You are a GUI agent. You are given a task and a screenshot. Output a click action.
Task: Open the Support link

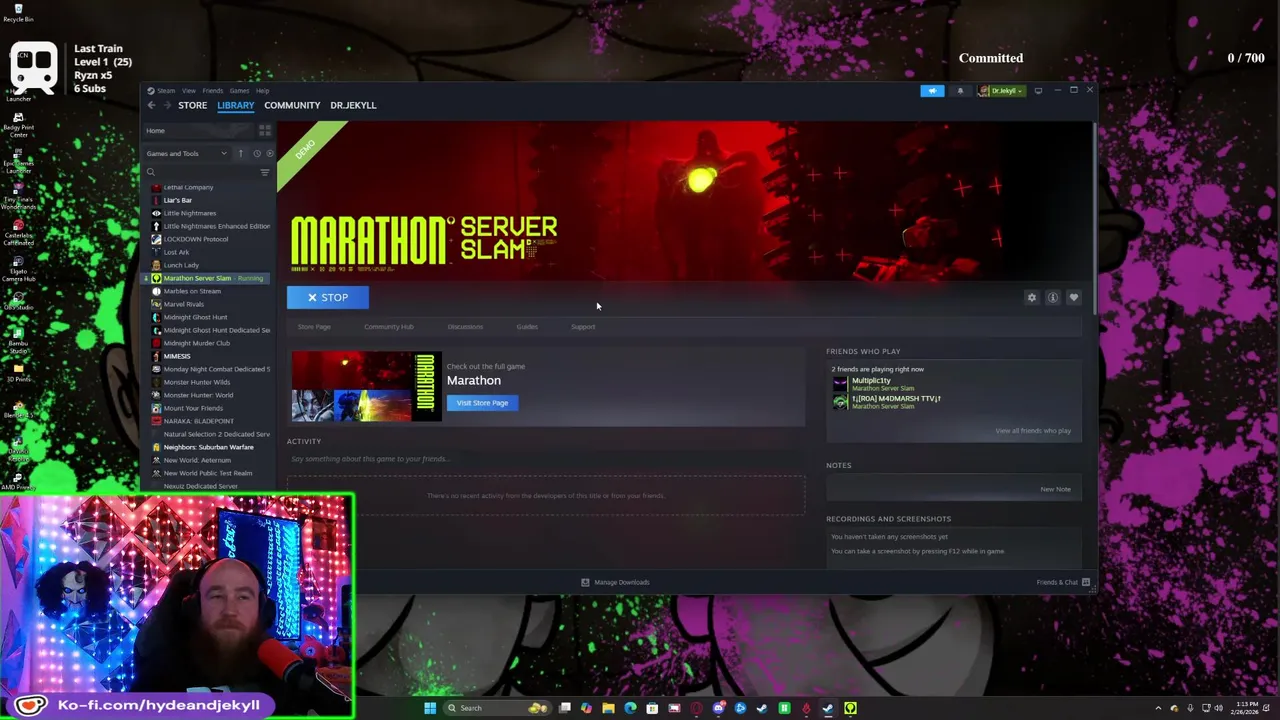tap(583, 327)
